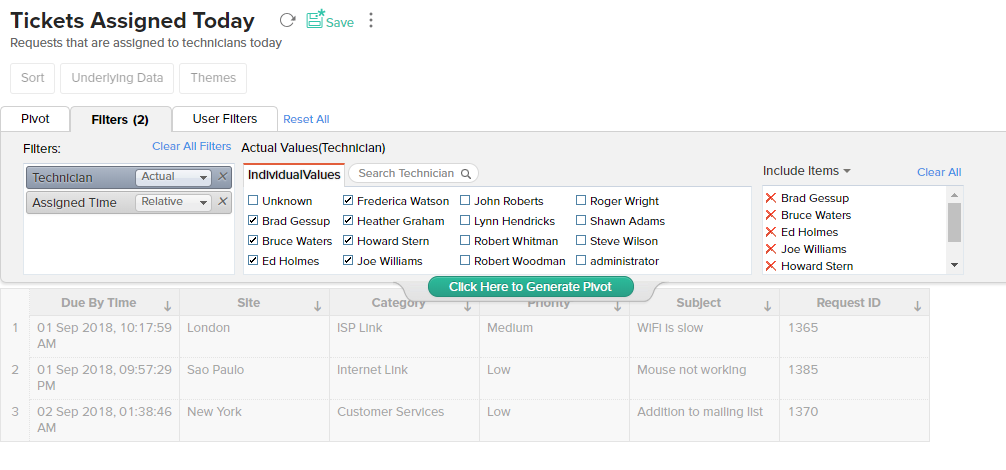The width and height of the screenshot is (1006, 470).
Task: Sort by the Request ID column arrow
Action: coord(917,306)
